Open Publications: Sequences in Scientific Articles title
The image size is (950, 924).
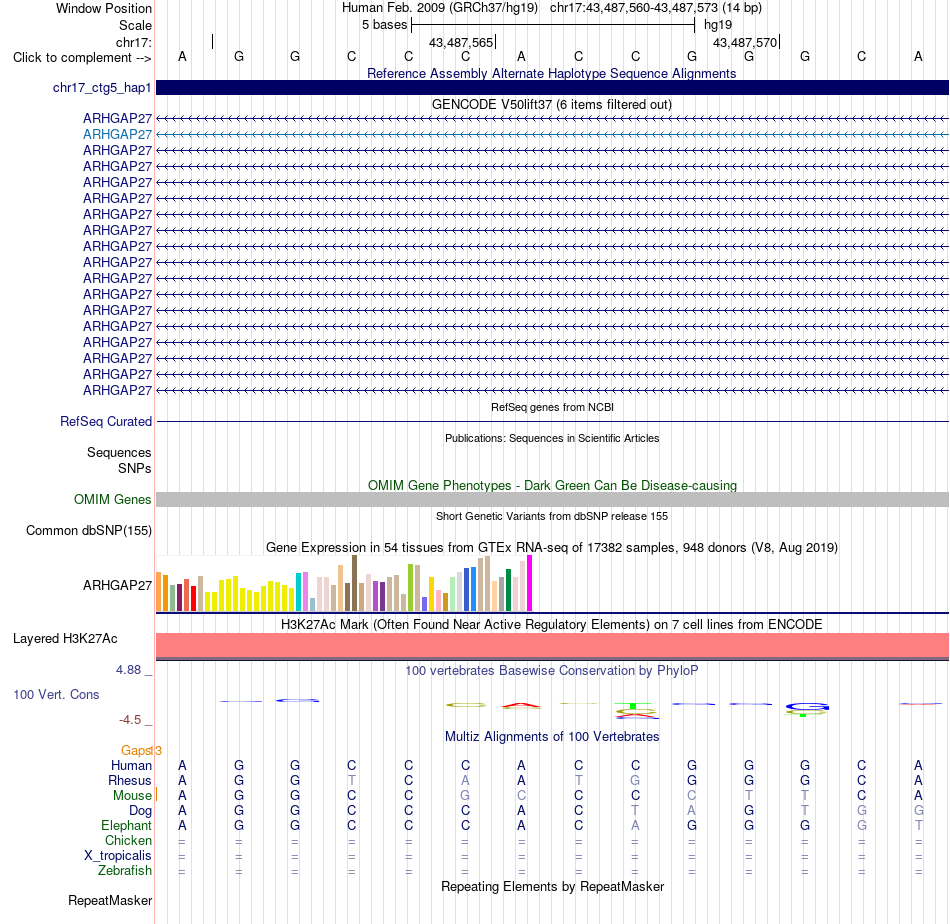click(x=552, y=438)
